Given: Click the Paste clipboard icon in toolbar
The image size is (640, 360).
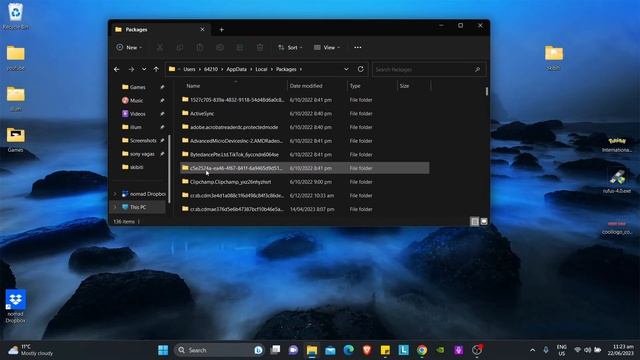Looking at the screenshot, I should click(200, 48).
